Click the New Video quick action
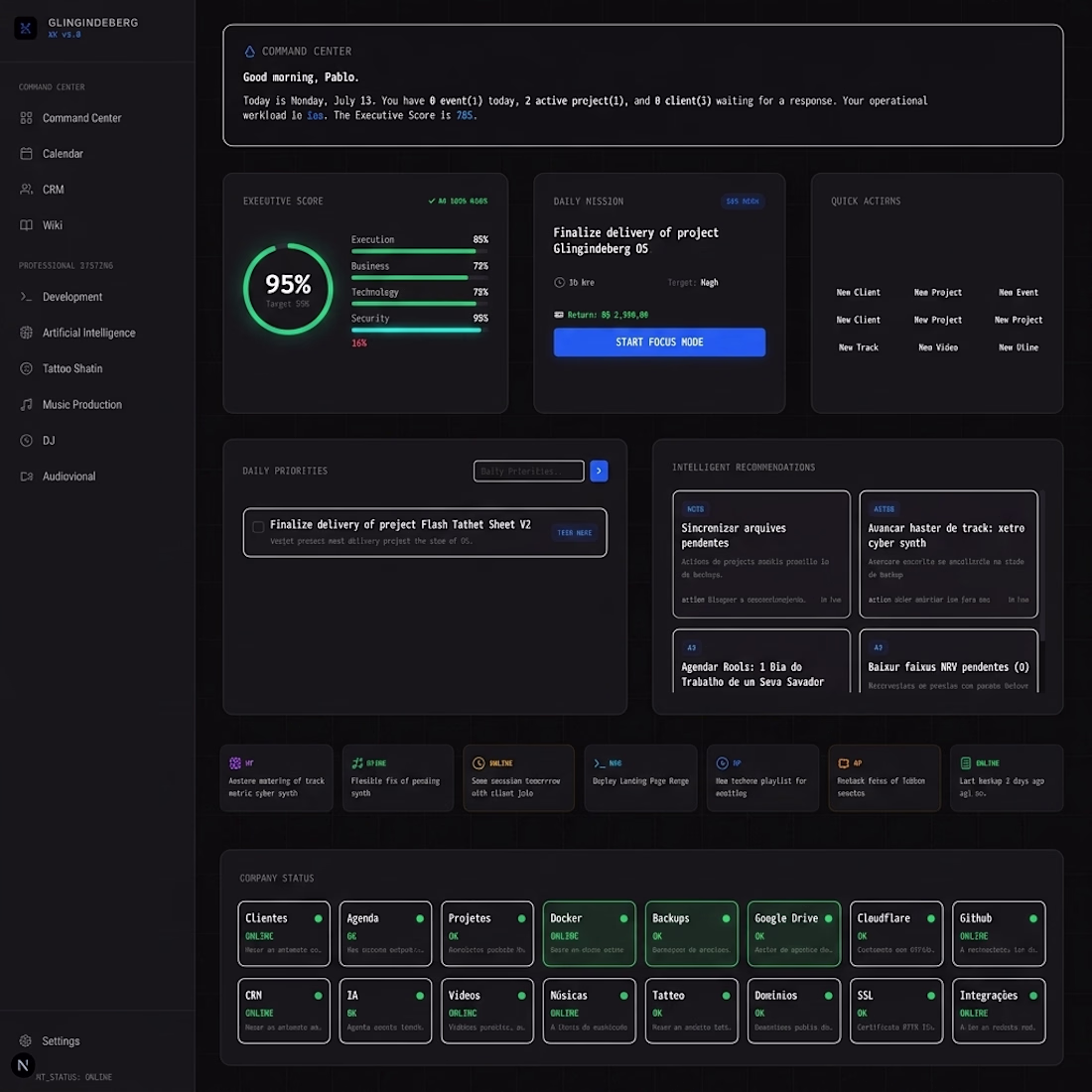1092x1092 pixels. tap(938, 347)
